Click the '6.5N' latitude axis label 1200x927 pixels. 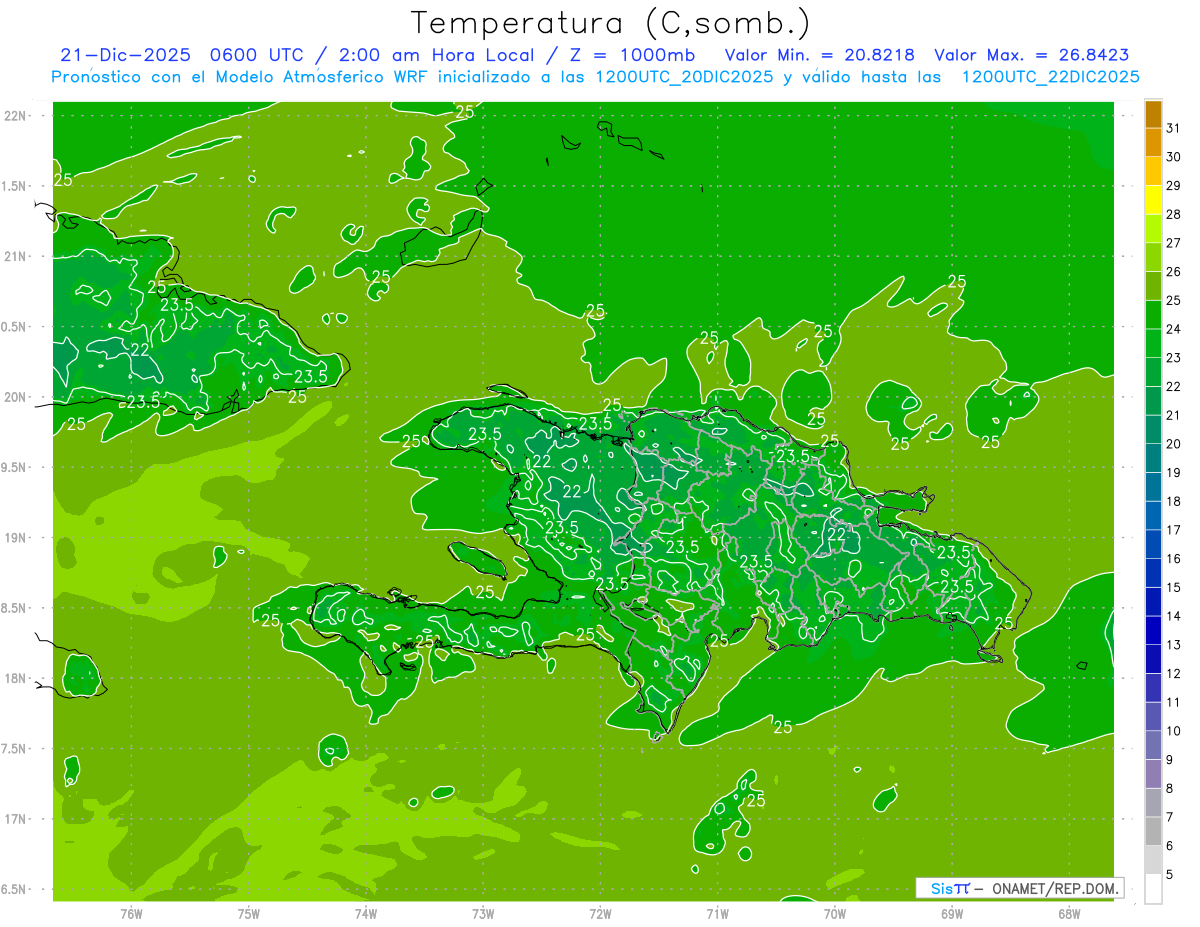(15, 889)
